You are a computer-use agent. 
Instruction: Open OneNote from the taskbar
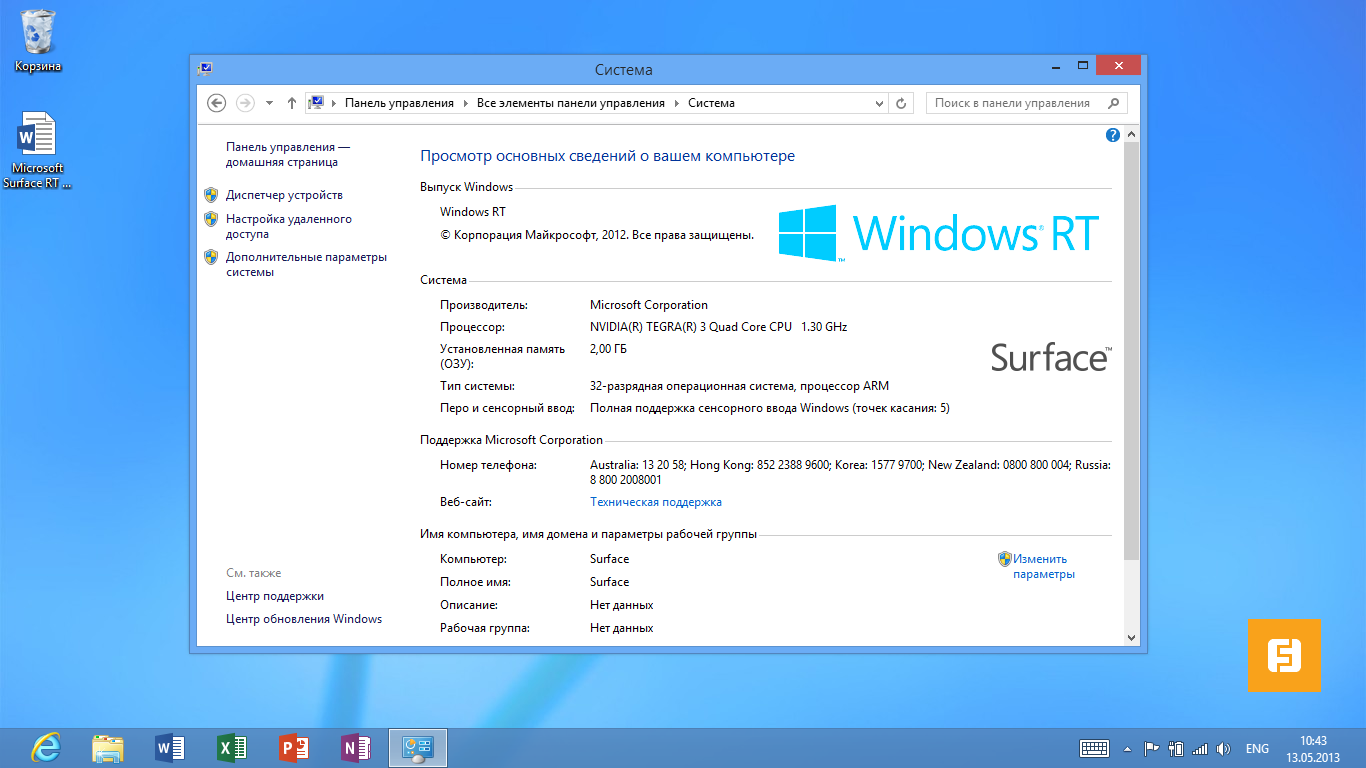356,748
